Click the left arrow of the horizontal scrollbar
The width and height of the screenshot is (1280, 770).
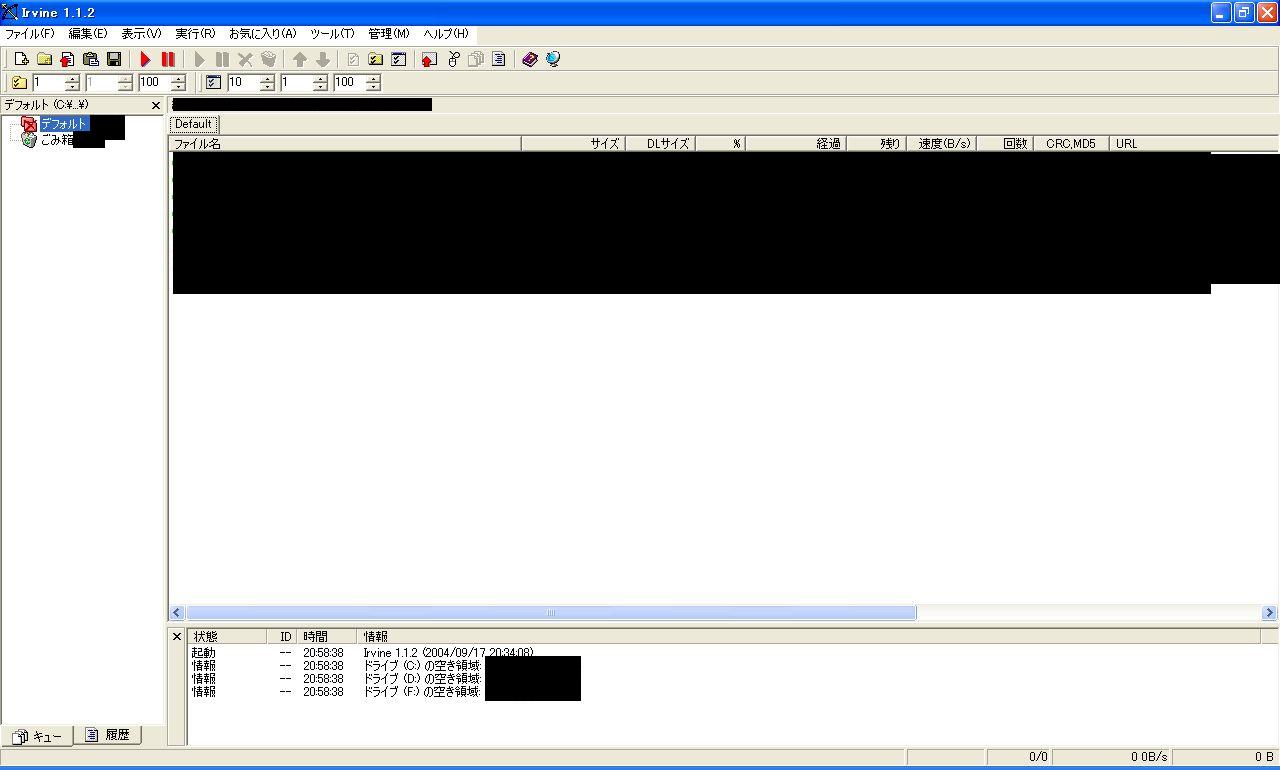point(177,613)
